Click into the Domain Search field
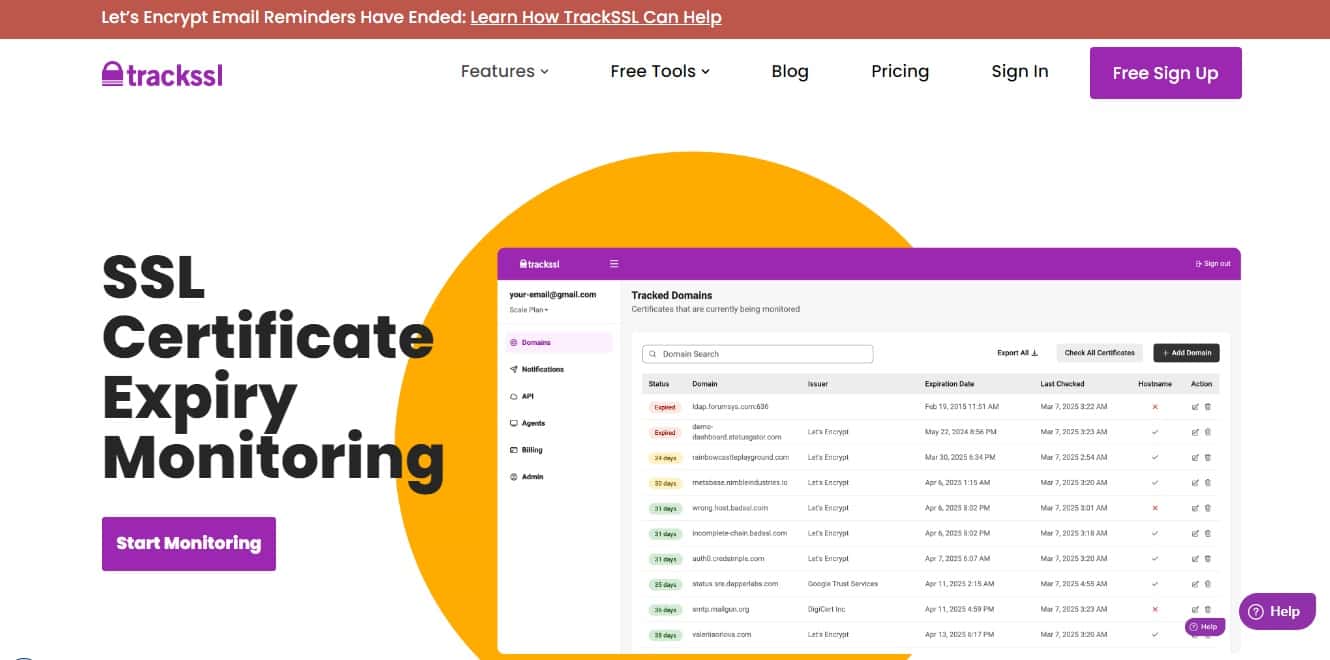 pos(758,354)
